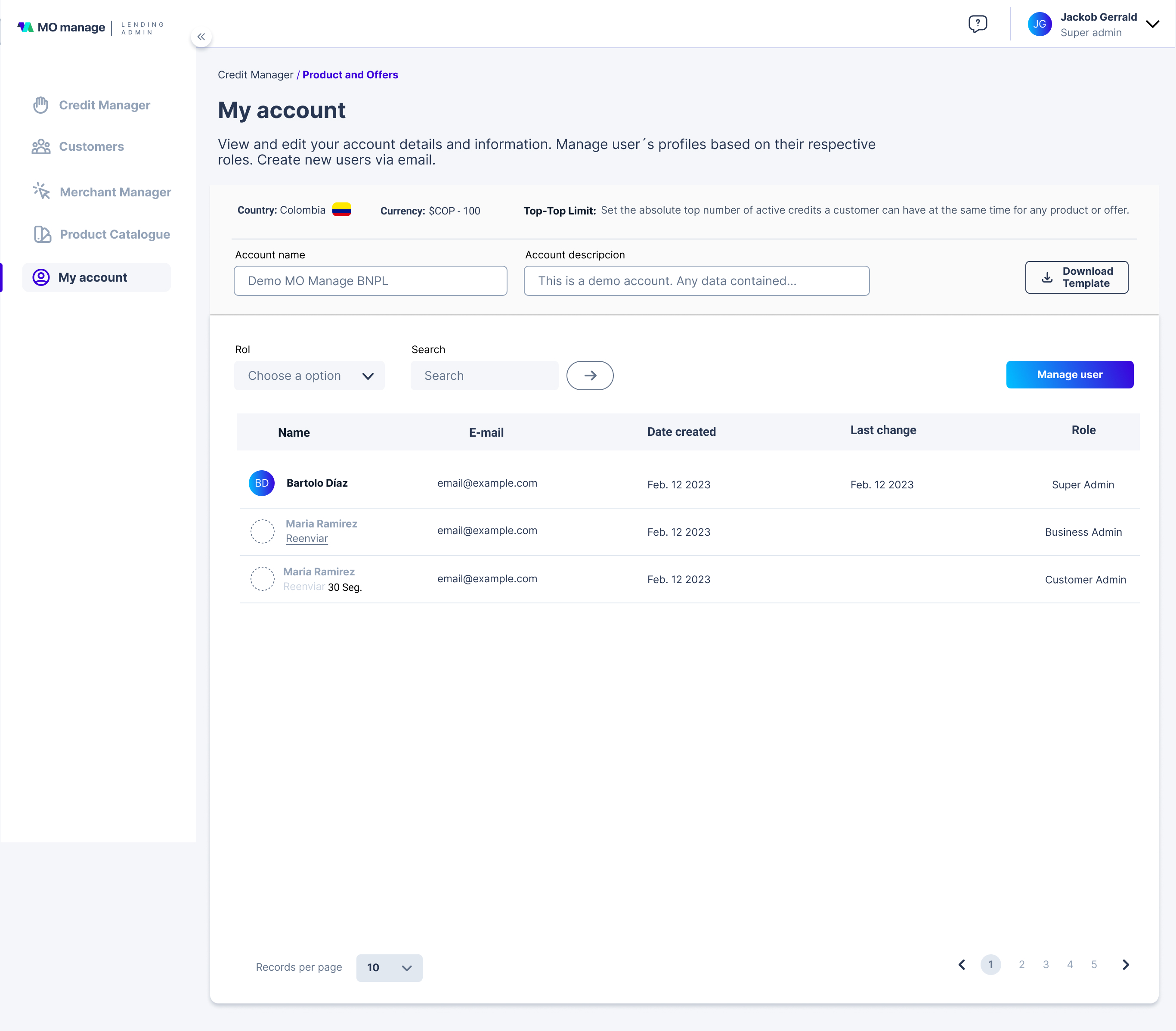Click Bartolo Díaz BD avatar
The width and height of the screenshot is (1176, 1031).
pos(262,483)
